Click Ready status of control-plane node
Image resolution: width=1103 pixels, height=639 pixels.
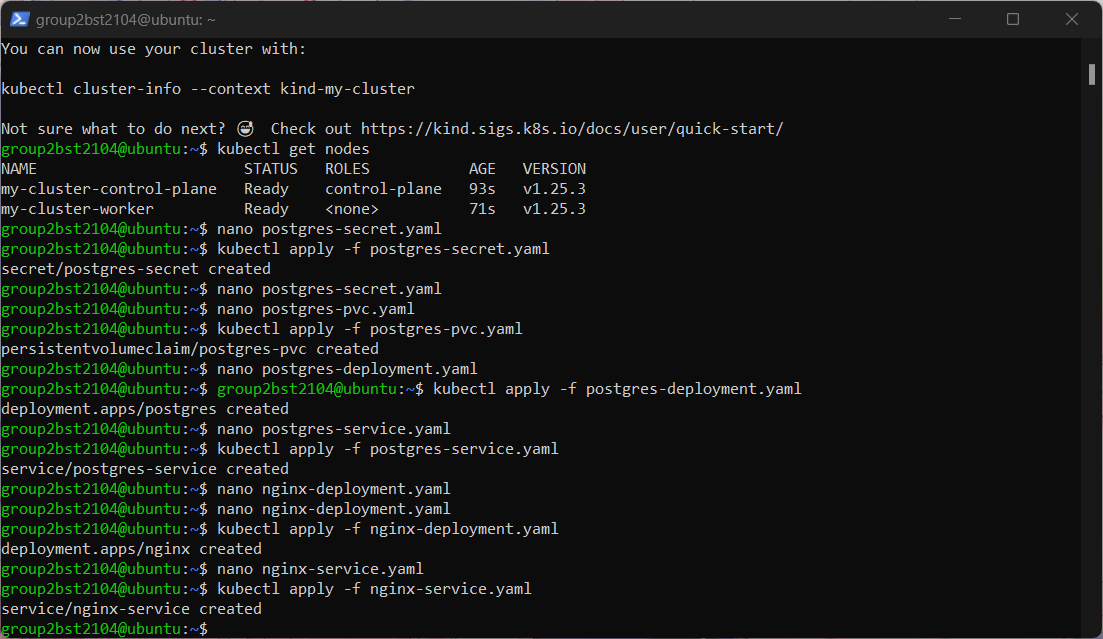click(267, 189)
